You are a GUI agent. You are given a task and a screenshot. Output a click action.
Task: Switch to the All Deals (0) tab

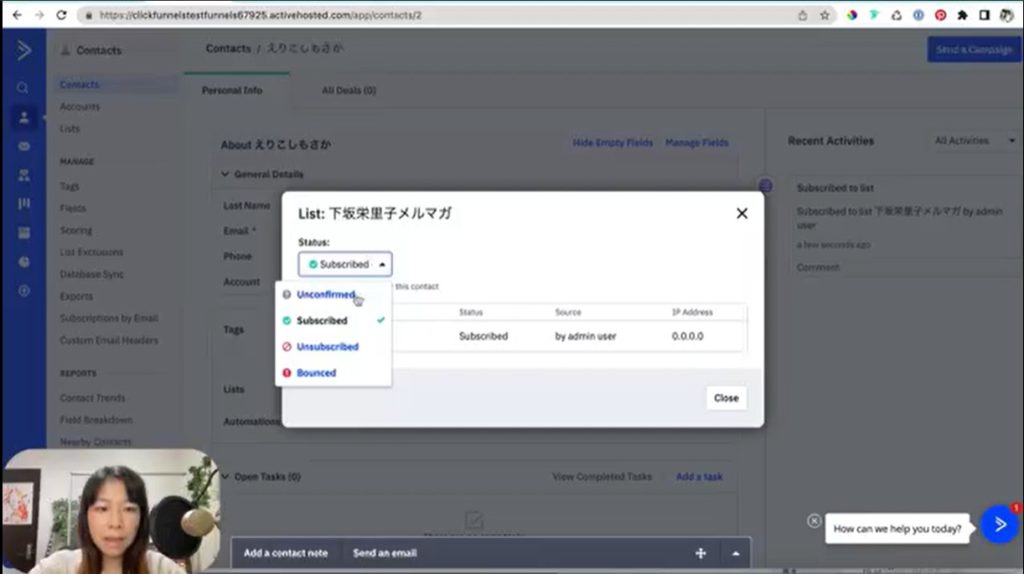coord(348,90)
